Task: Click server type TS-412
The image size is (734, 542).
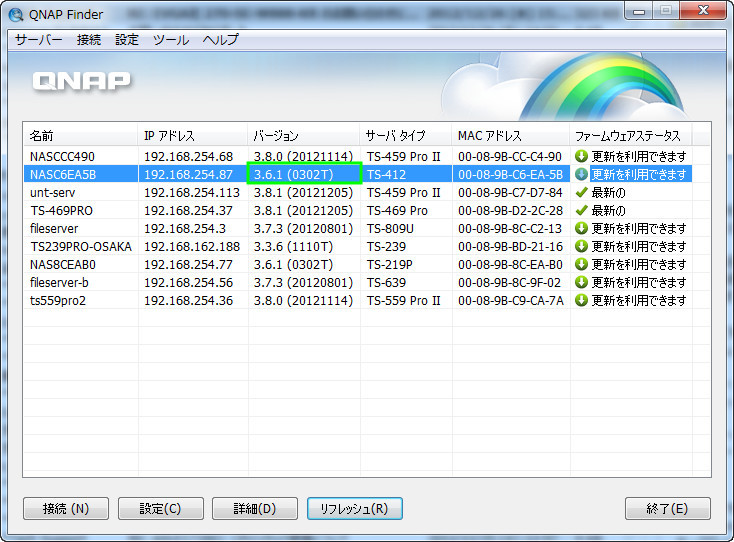Action: coord(386,175)
